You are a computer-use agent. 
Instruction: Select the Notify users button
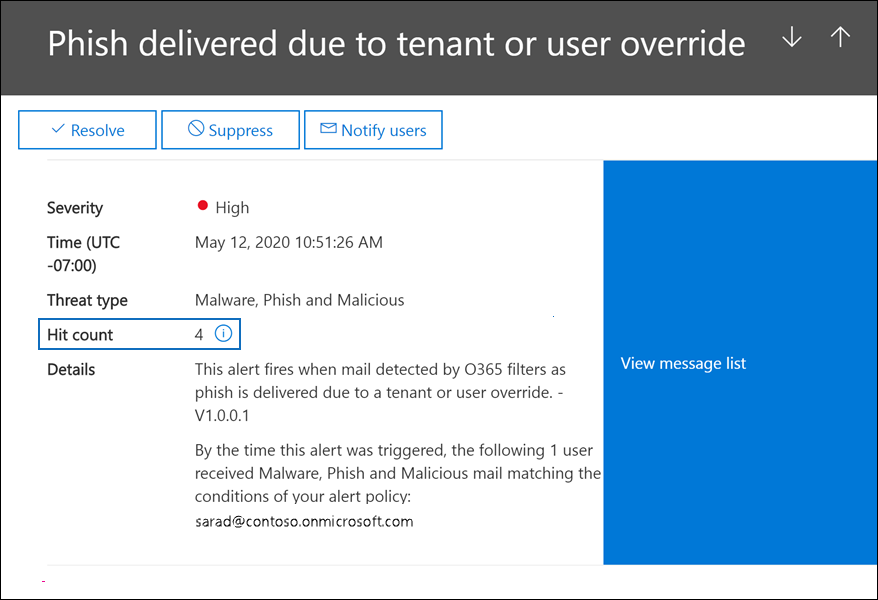373,130
